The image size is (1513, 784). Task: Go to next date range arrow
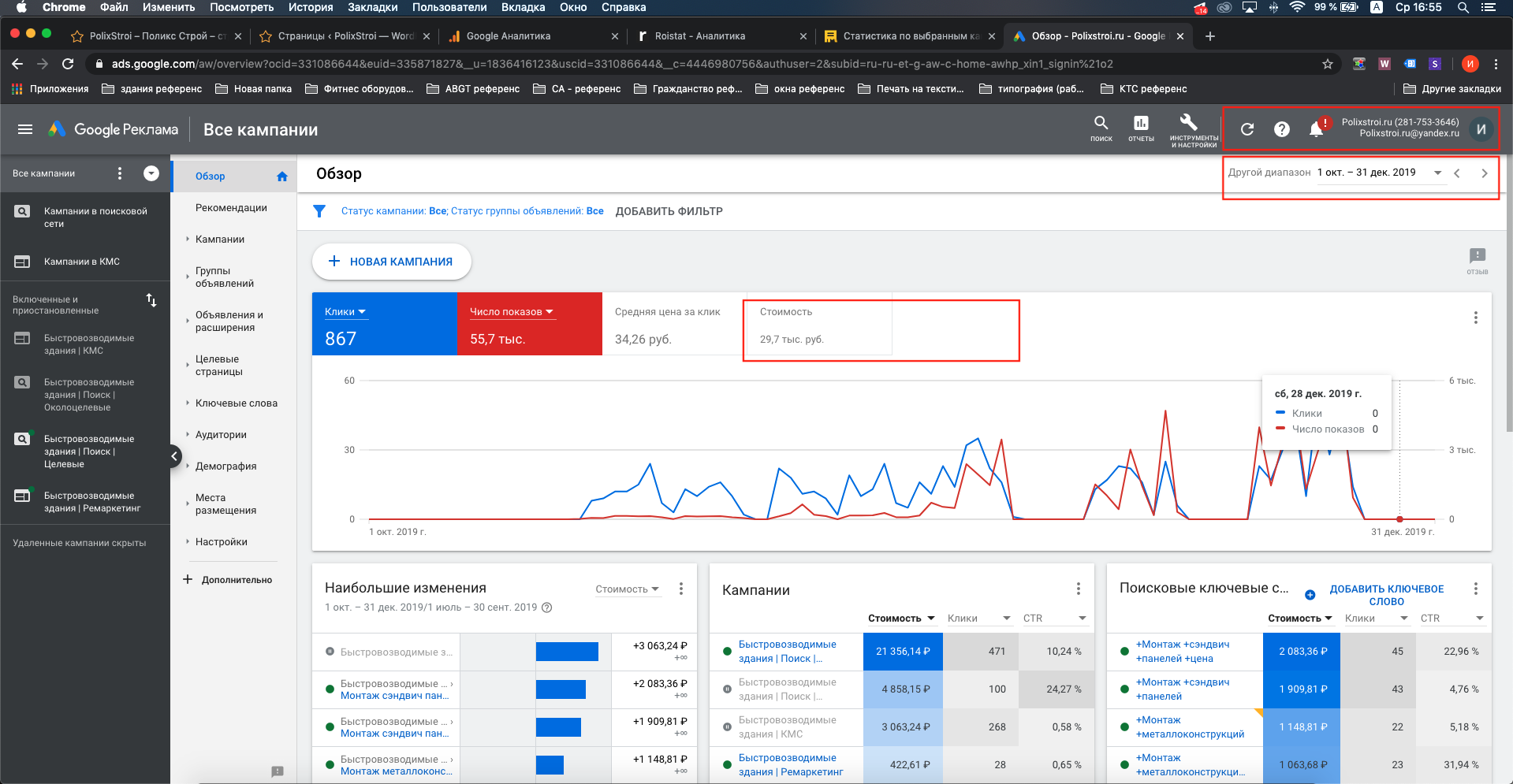click(x=1485, y=173)
